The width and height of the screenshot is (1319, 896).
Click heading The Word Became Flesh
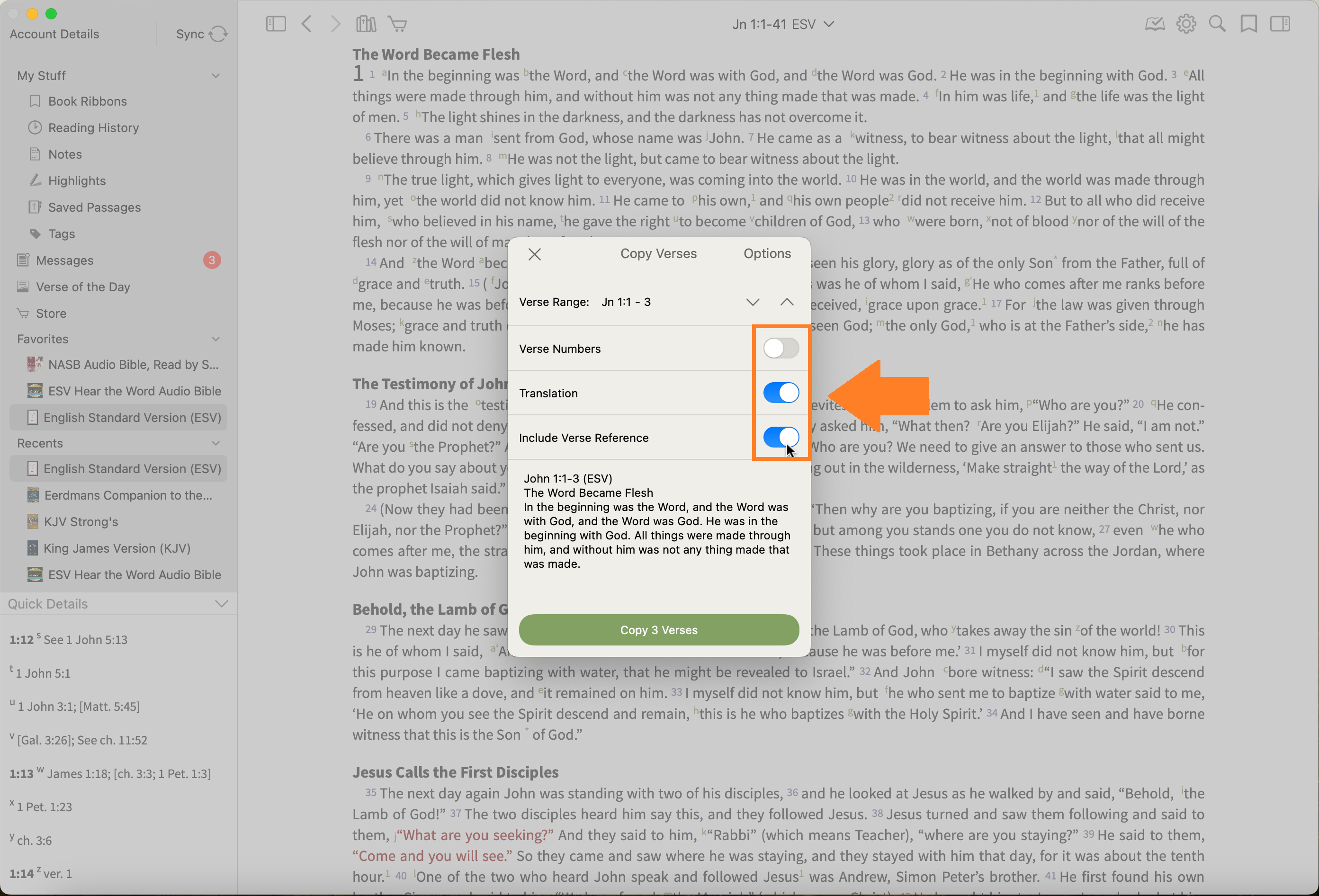(436, 54)
